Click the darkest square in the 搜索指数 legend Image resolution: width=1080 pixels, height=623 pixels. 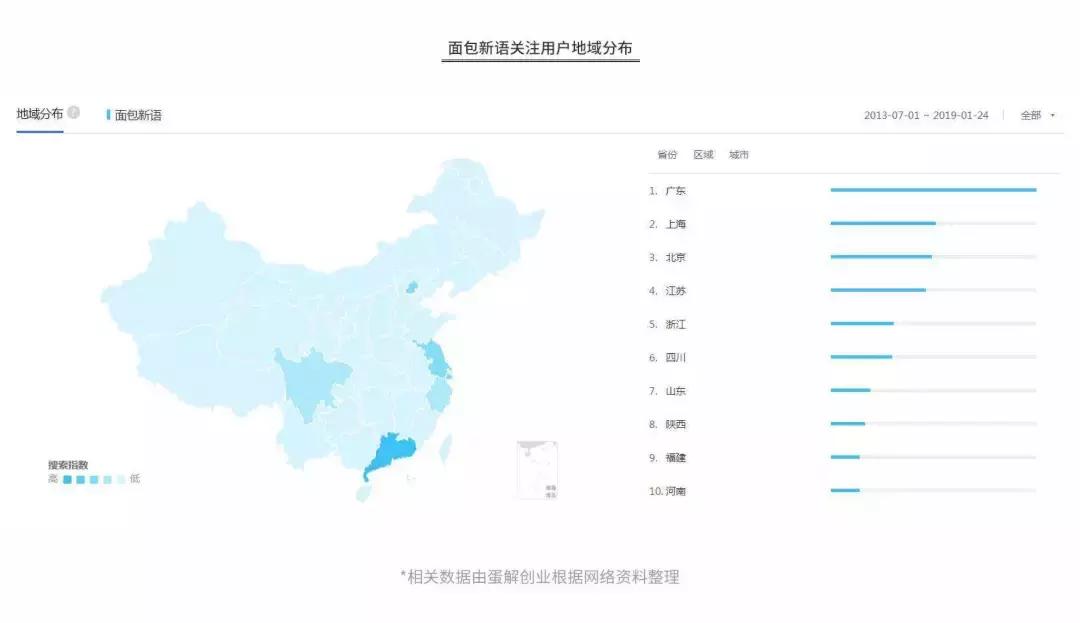pyautogui.click(x=67, y=478)
